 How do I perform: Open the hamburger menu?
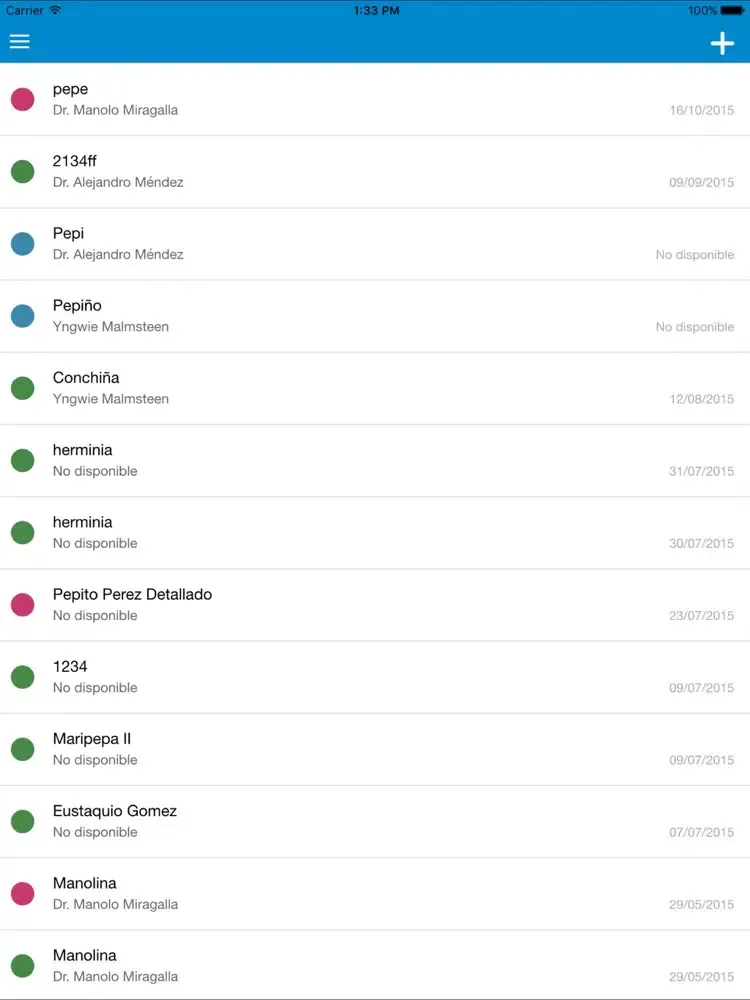(x=20, y=42)
